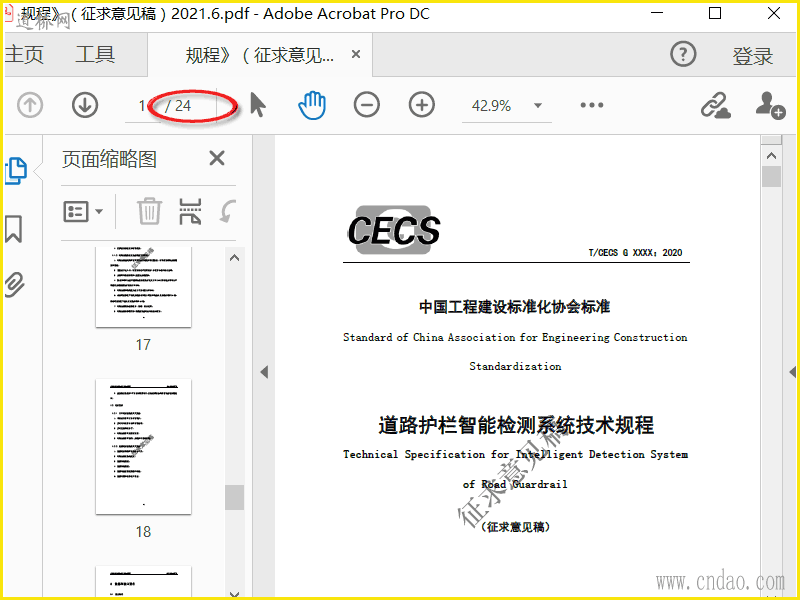Image resolution: width=800 pixels, height=600 pixels.
Task: Open the zoom level dropdown arrow
Action: pos(538,106)
